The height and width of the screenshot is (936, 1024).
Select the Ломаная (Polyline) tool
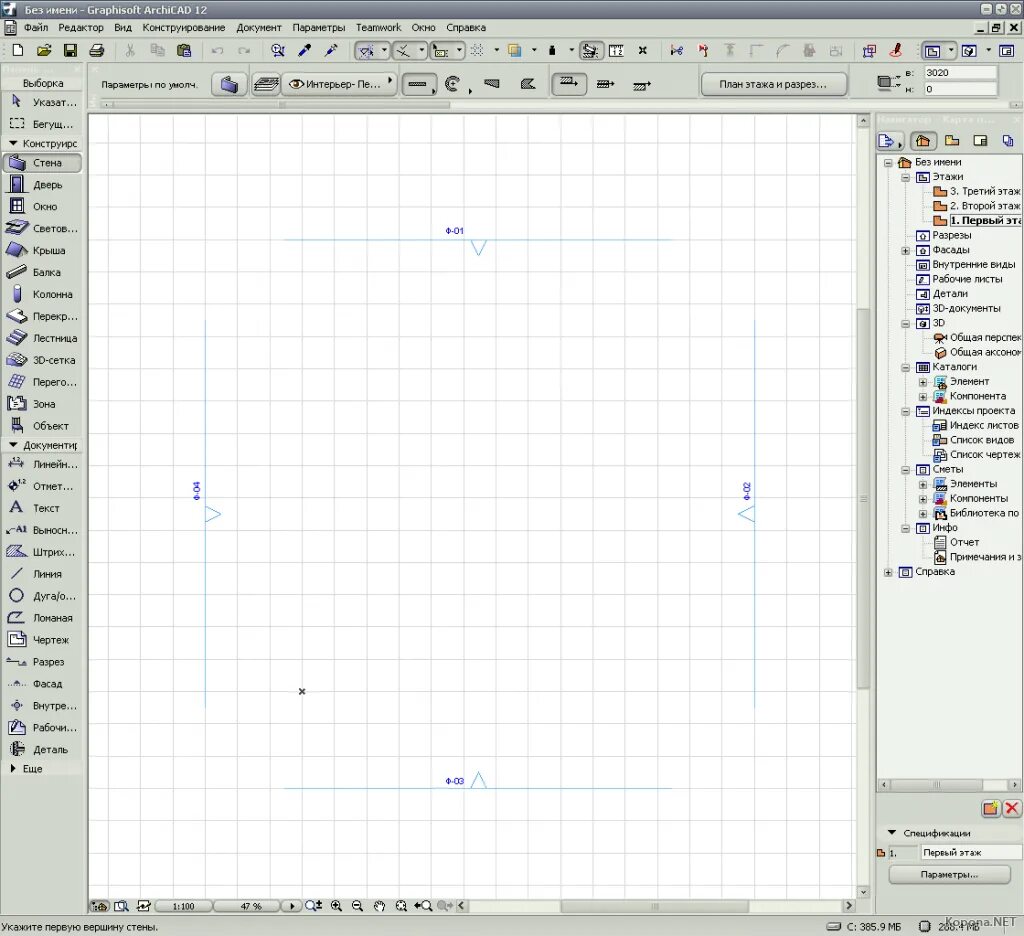[43, 617]
